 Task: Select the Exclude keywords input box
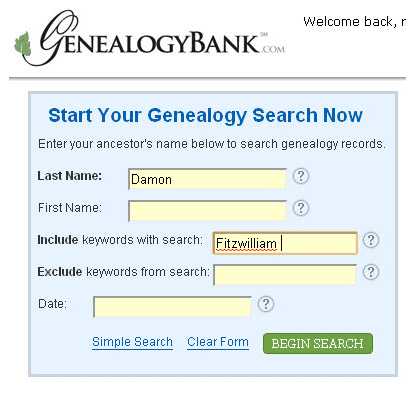coord(285,275)
